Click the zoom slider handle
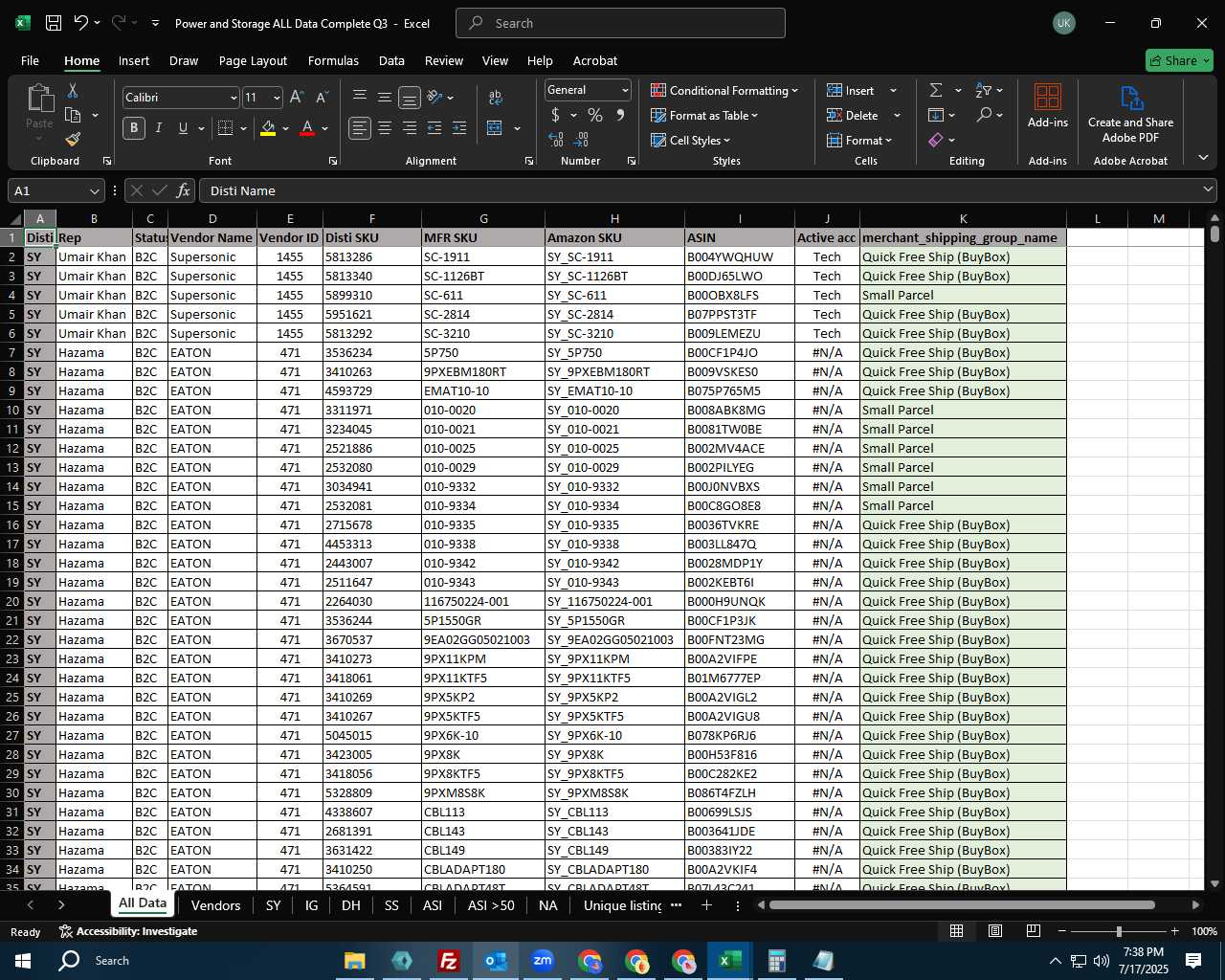Screen dimensions: 1225x980 (1118, 931)
